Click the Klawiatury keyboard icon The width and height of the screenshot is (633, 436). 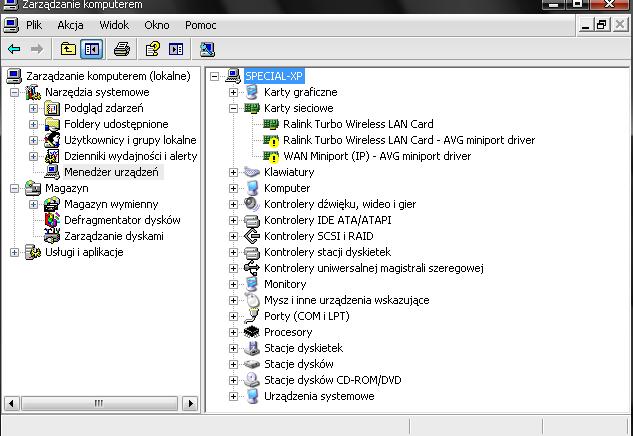(x=252, y=172)
